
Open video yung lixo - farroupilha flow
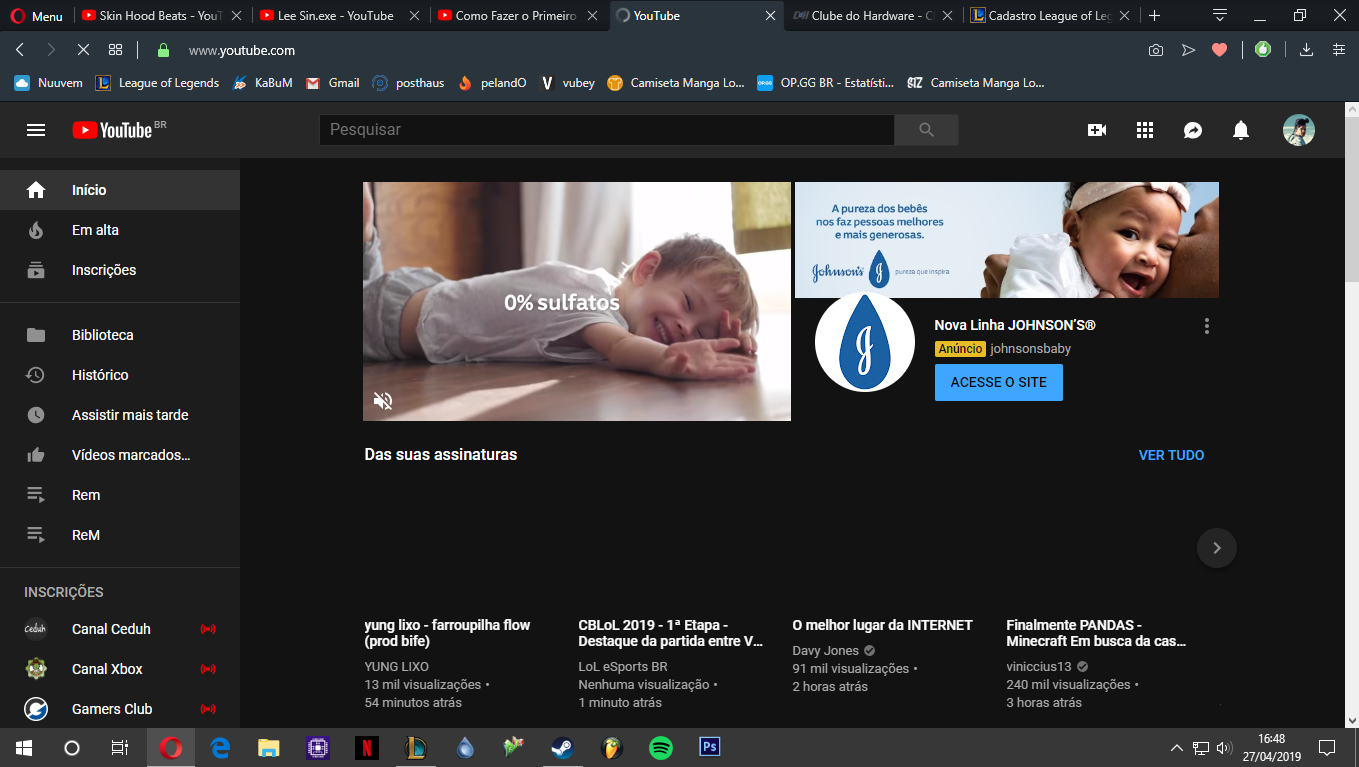pyautogui.click(x=447, y=633)
